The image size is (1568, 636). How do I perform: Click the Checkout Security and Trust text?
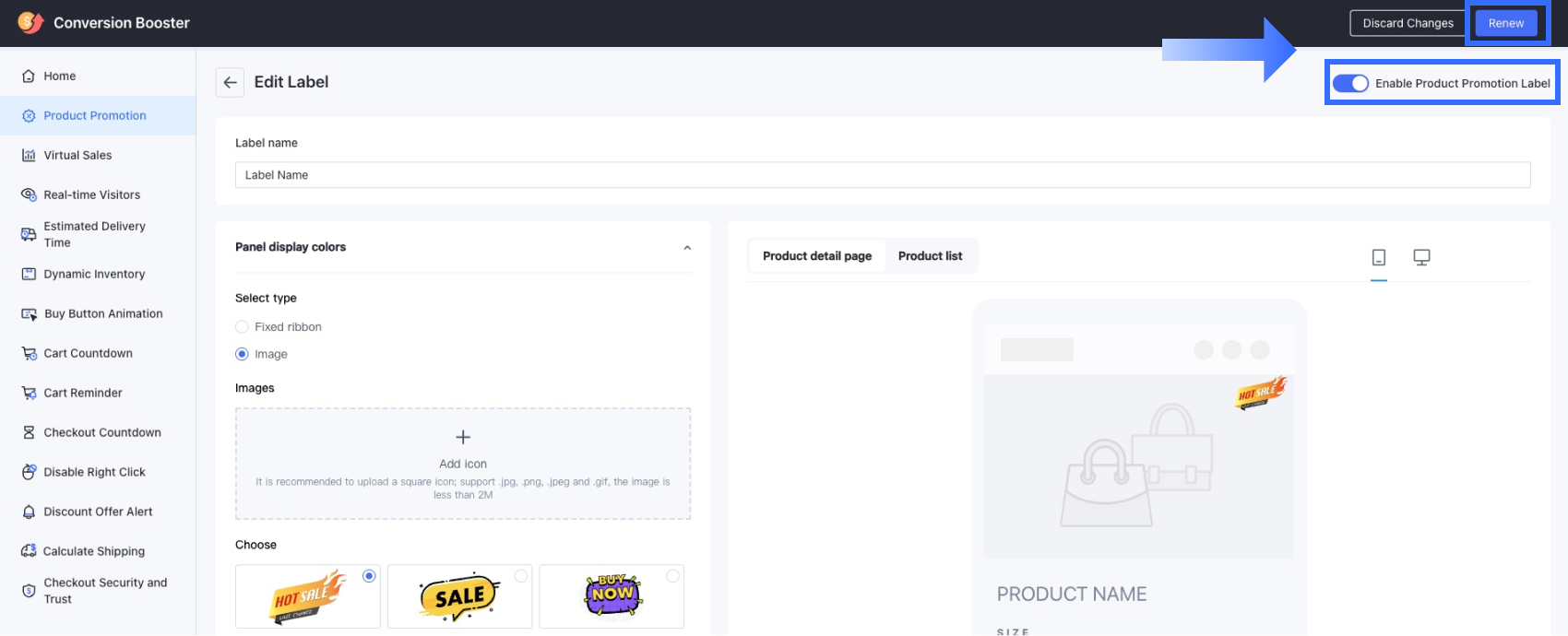(105, 591)
